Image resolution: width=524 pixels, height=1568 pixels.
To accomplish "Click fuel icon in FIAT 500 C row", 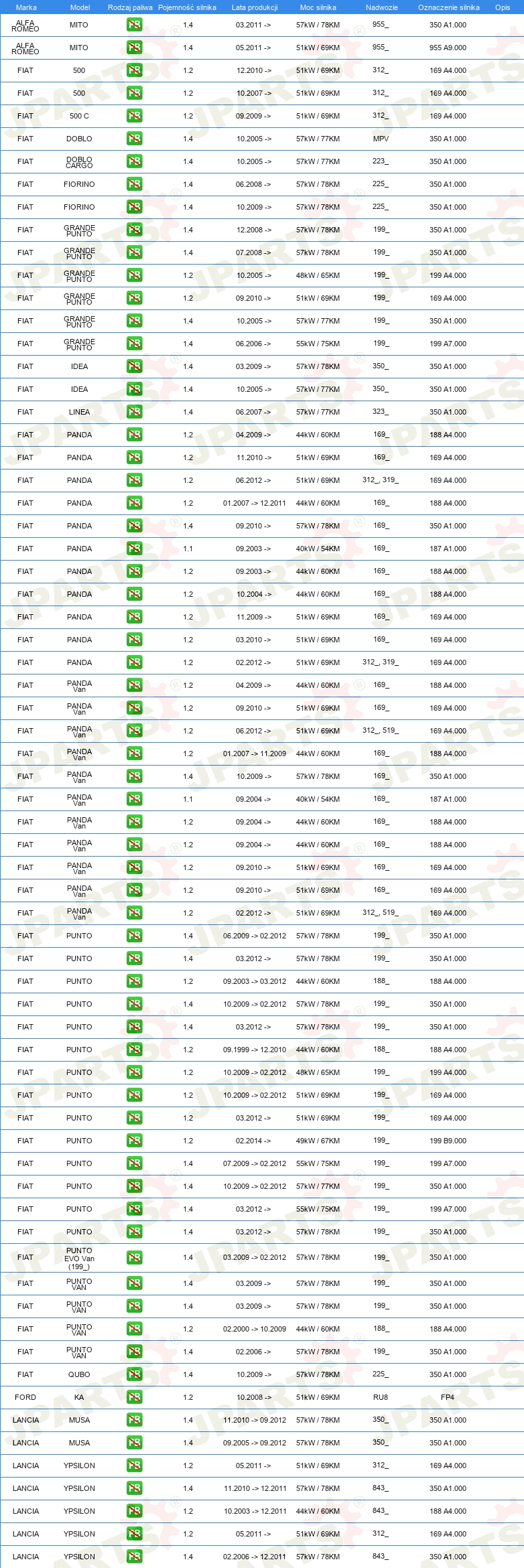I will (134, 116).
